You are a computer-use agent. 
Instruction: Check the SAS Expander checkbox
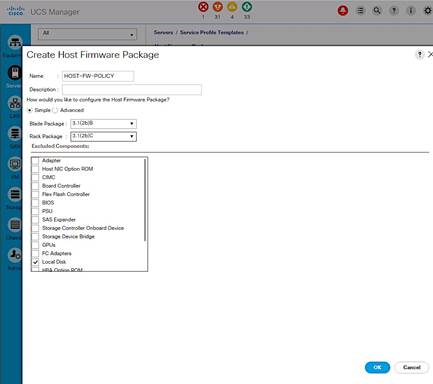tap(35, 220)
